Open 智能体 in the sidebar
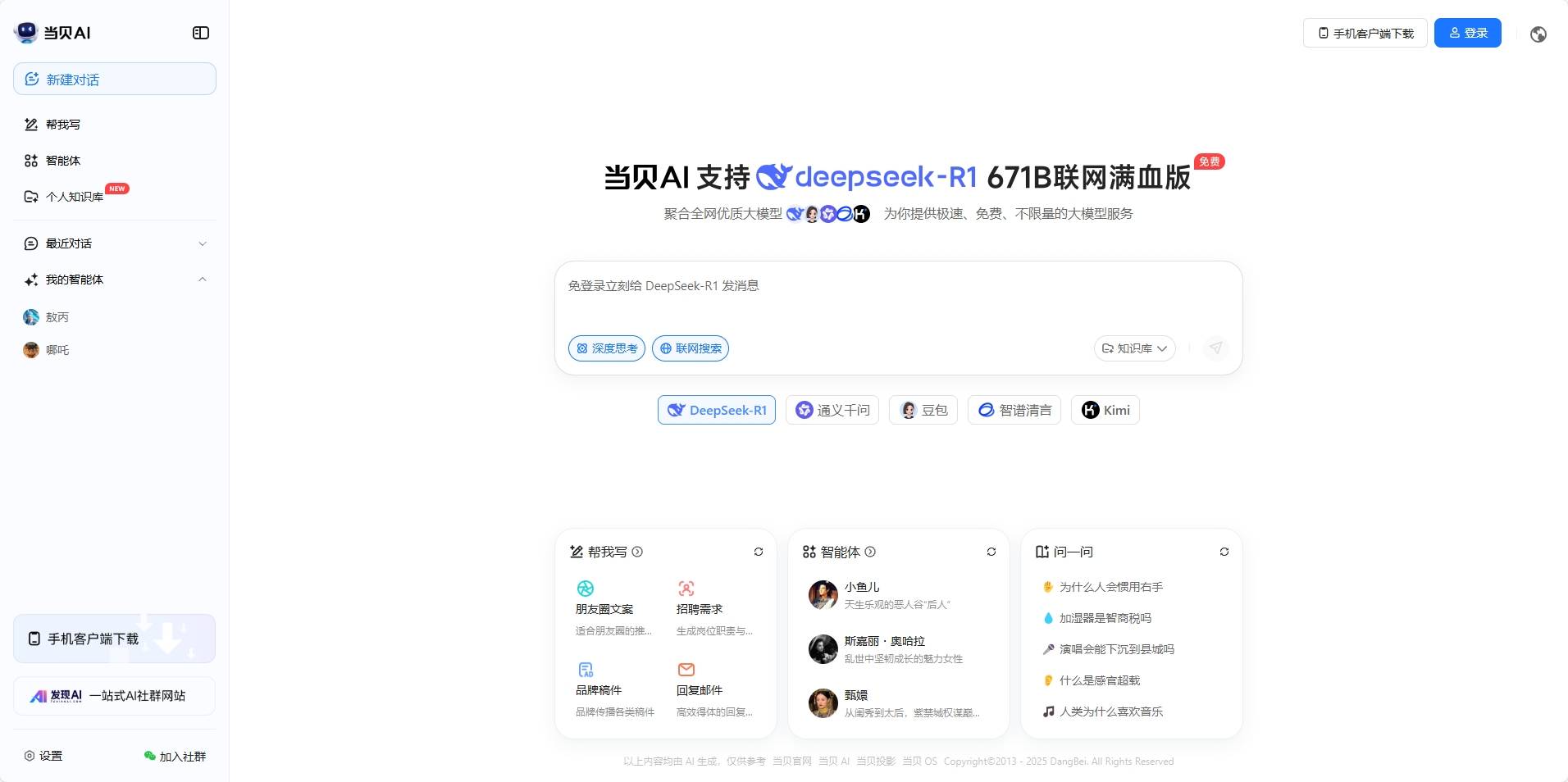This screenshot has width=1568, height=782. (x=115, y=161)
